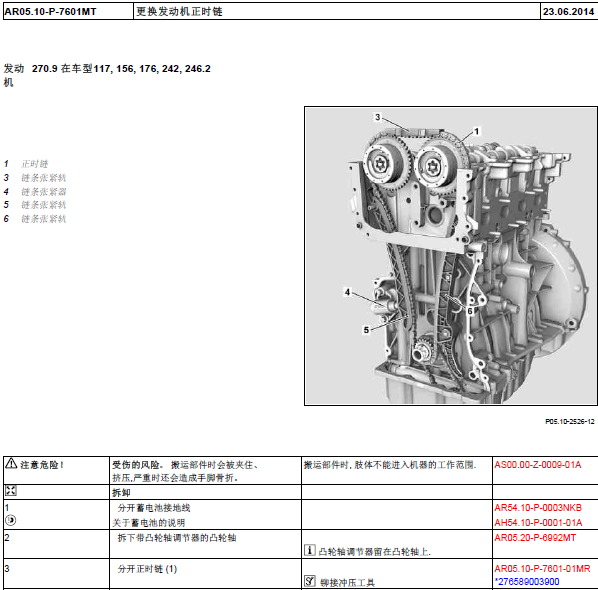Open link AS00.00-Z-0009-01A
The width and height of the screenshot is (598, 590).
[537, 465]
